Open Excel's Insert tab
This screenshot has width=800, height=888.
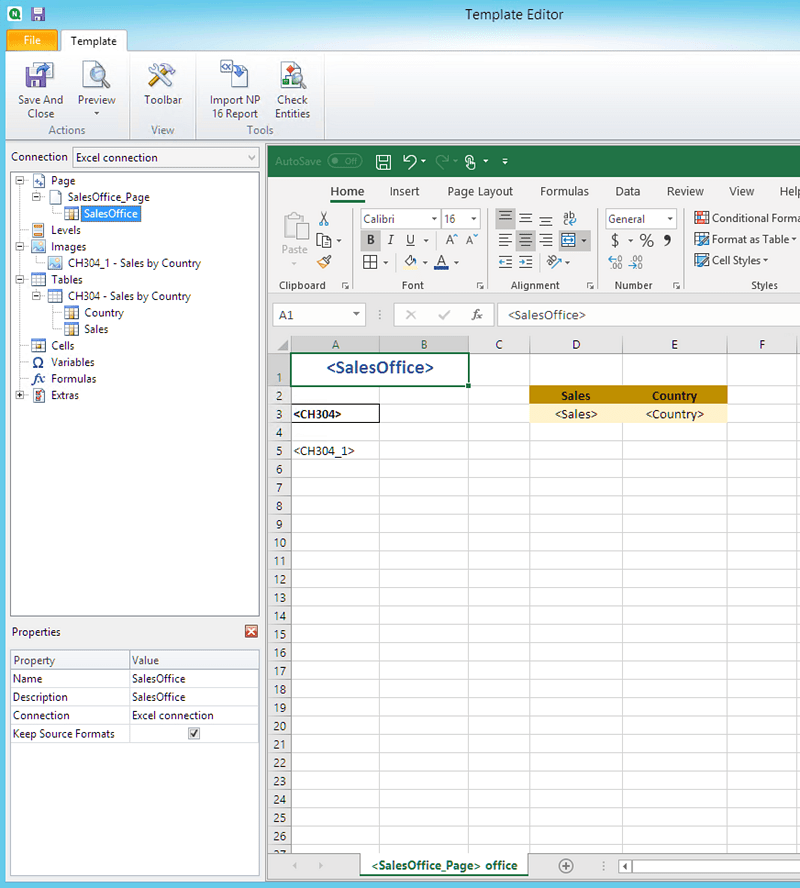(x=404, y=191)
